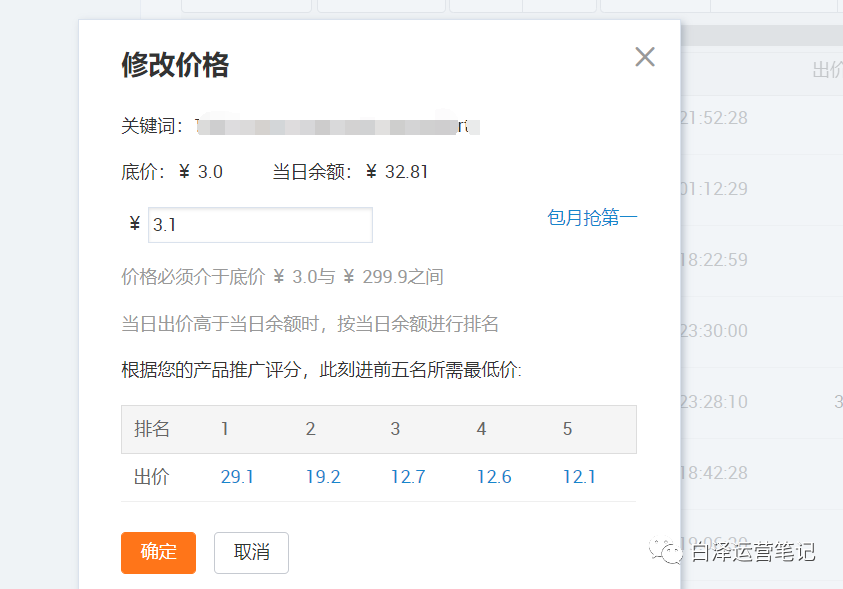Select rank 2 bid price 19.2
843x589 pixels.
(323, 477)
